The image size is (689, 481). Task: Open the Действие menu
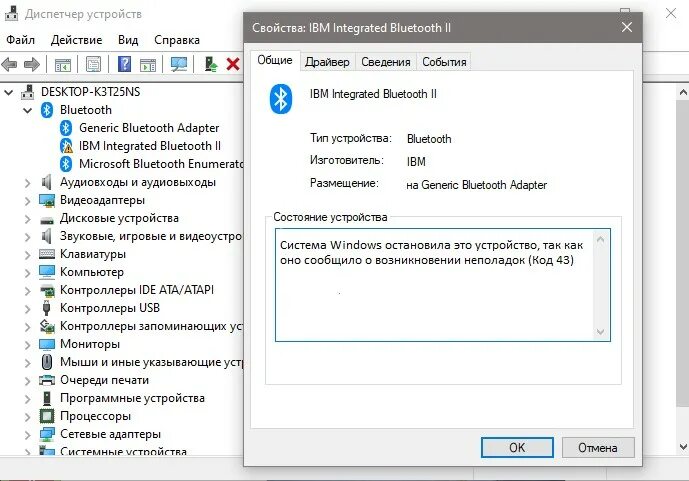coord(76,40)
